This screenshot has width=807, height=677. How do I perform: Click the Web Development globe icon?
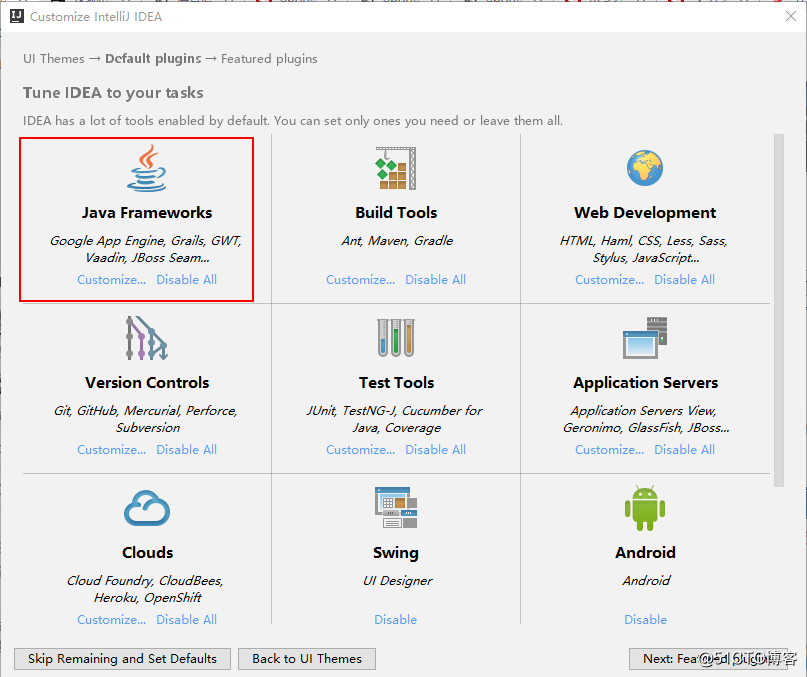coord(645,168)
